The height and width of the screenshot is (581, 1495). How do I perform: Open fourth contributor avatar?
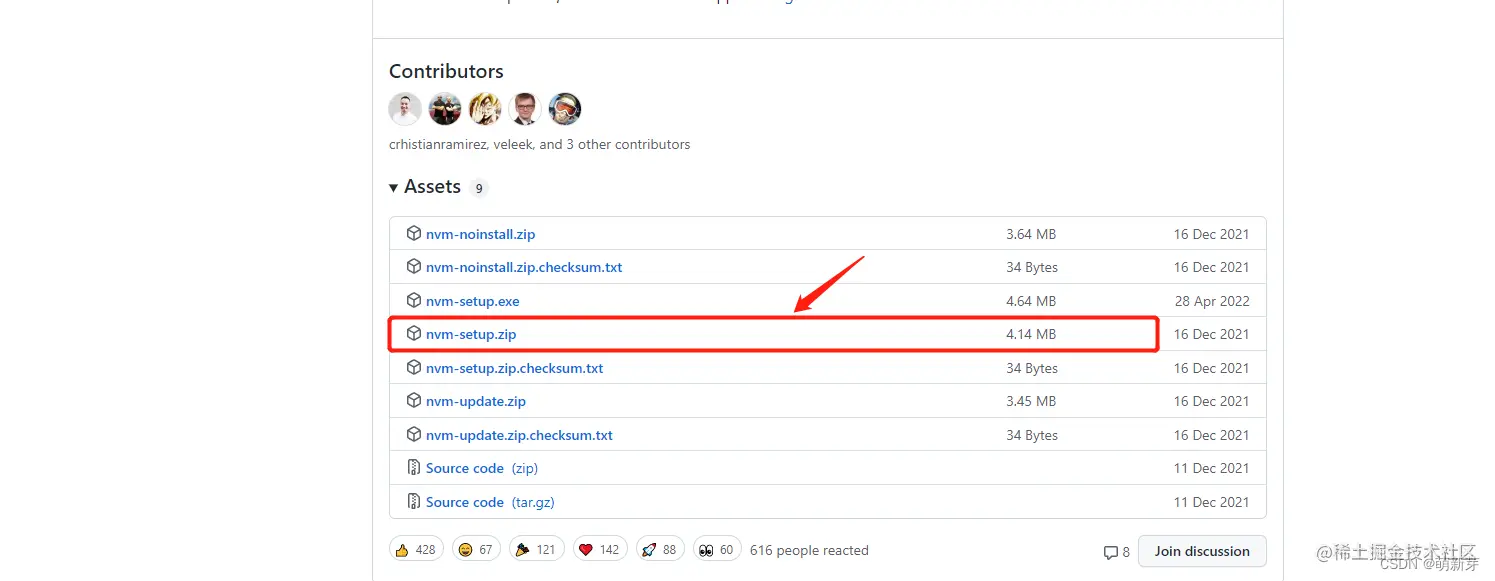click(525, 109)
